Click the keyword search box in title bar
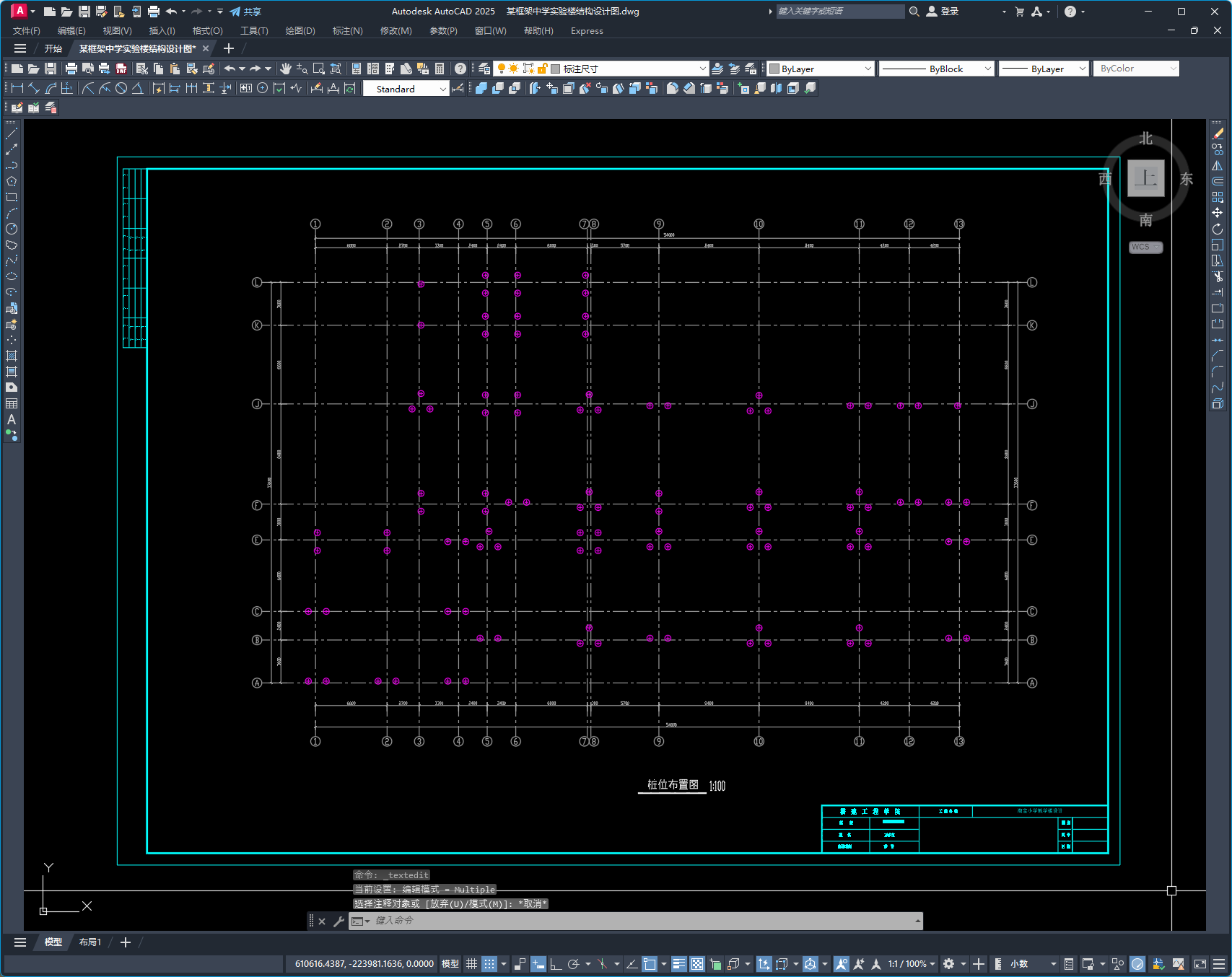Screen dimensions: 1232x977 (x=840, y=12)
